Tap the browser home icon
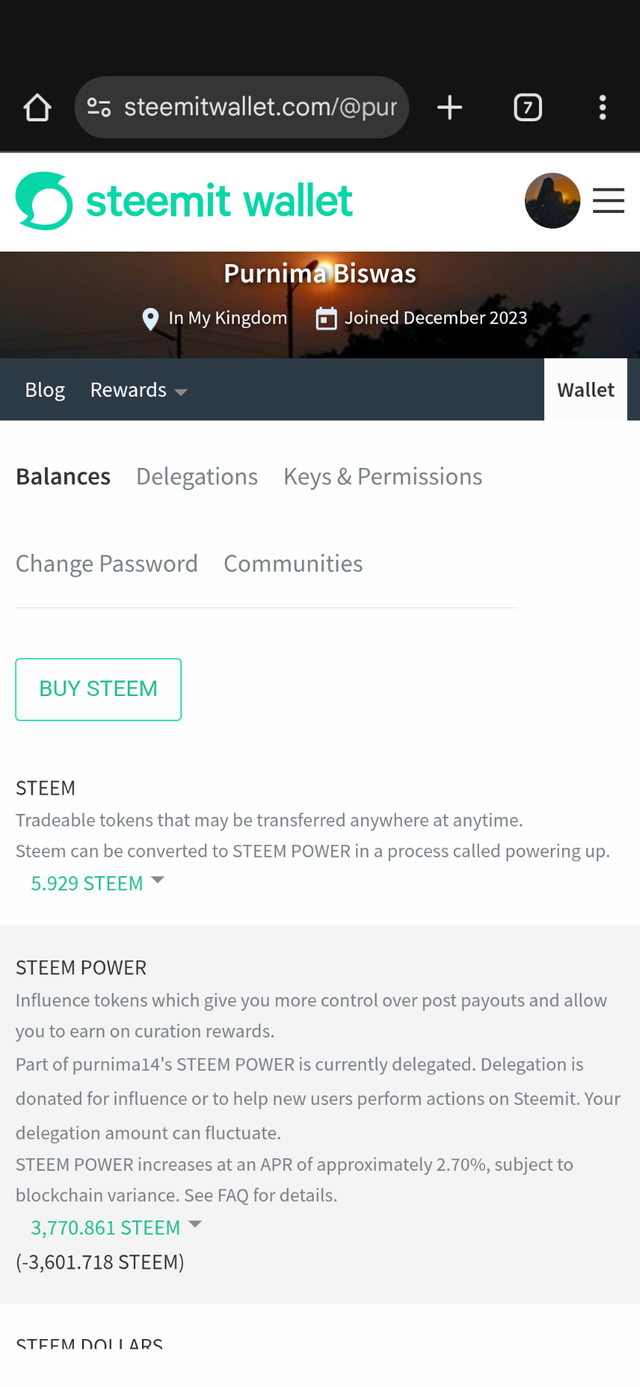 click(37, 107)
